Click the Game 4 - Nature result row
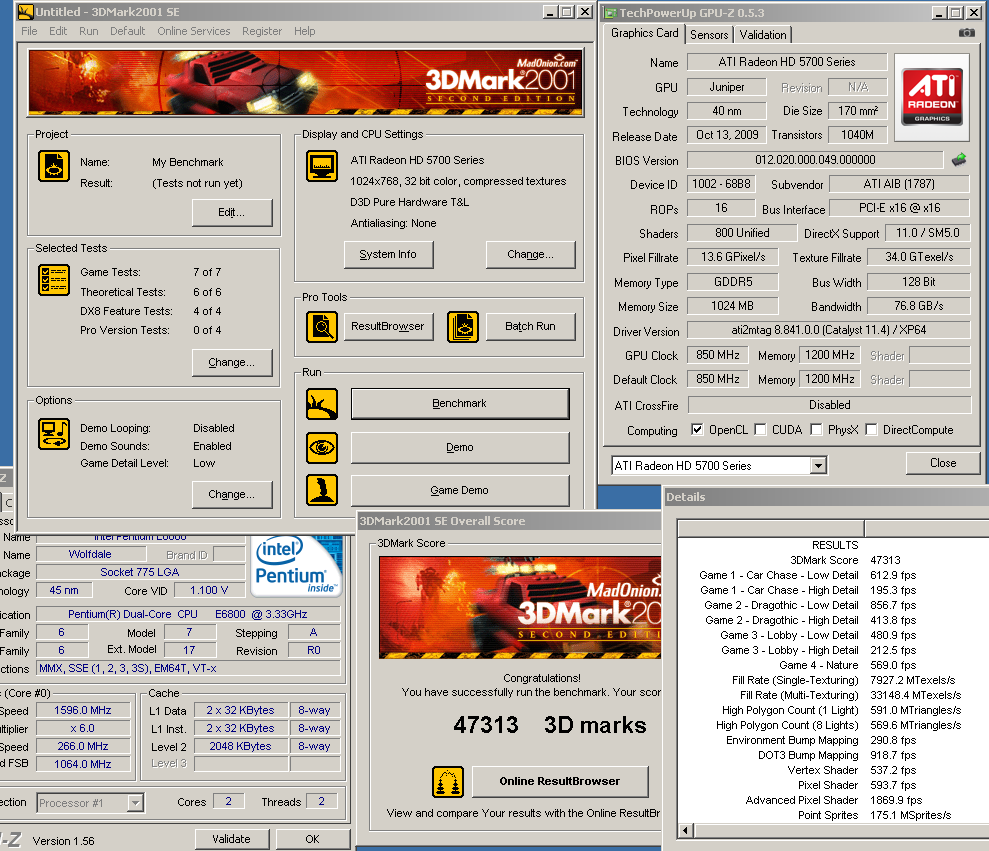 [833, 666]
